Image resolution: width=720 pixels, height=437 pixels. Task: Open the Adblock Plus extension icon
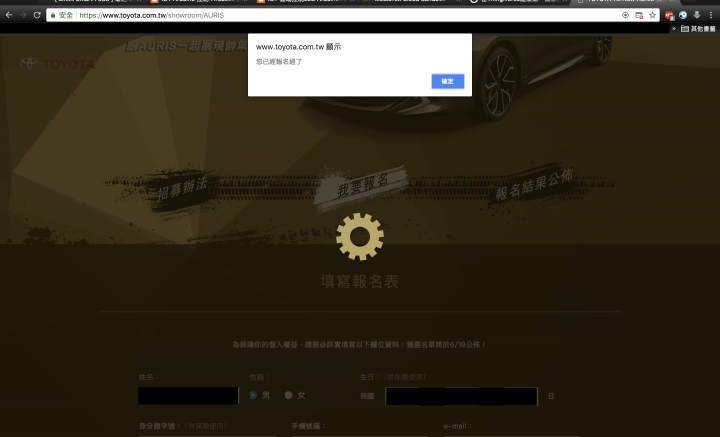click(x=669, y=15)
